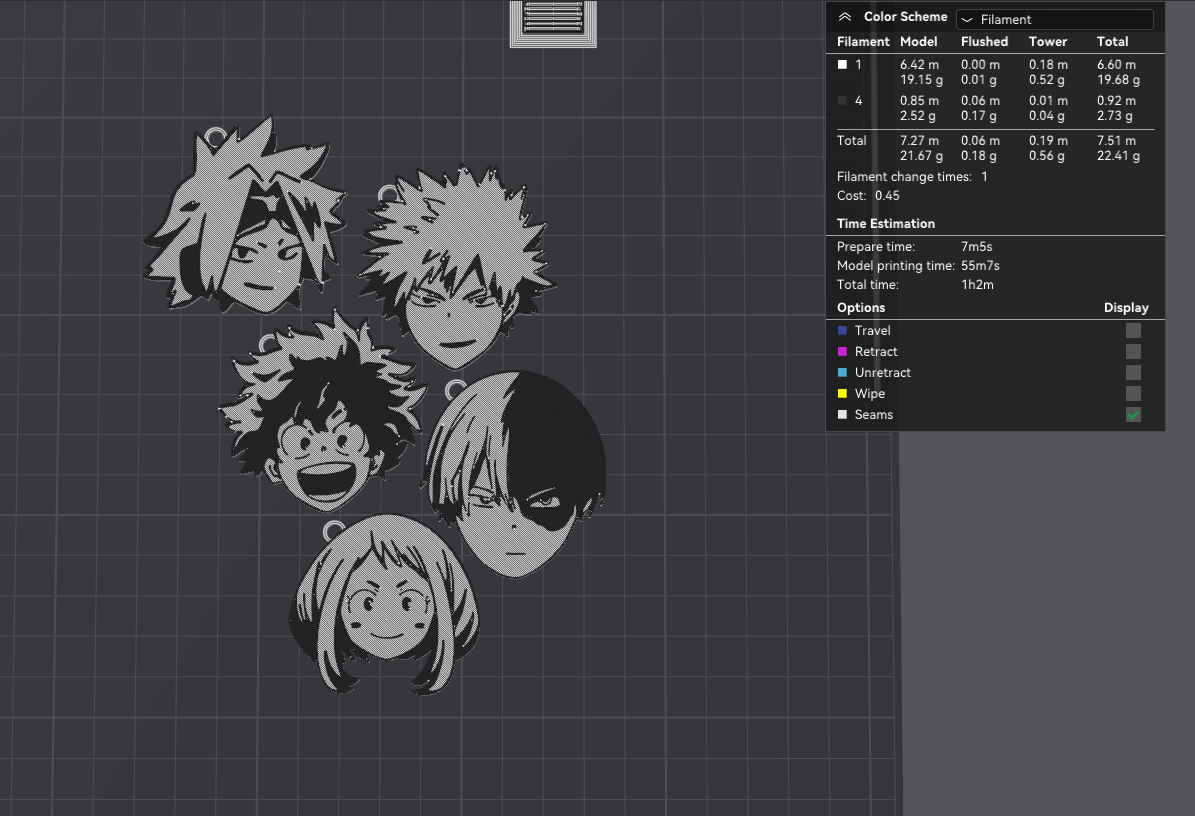Click the 'Travel' option label
This screenshot has height=816, width=1195.
873,331
